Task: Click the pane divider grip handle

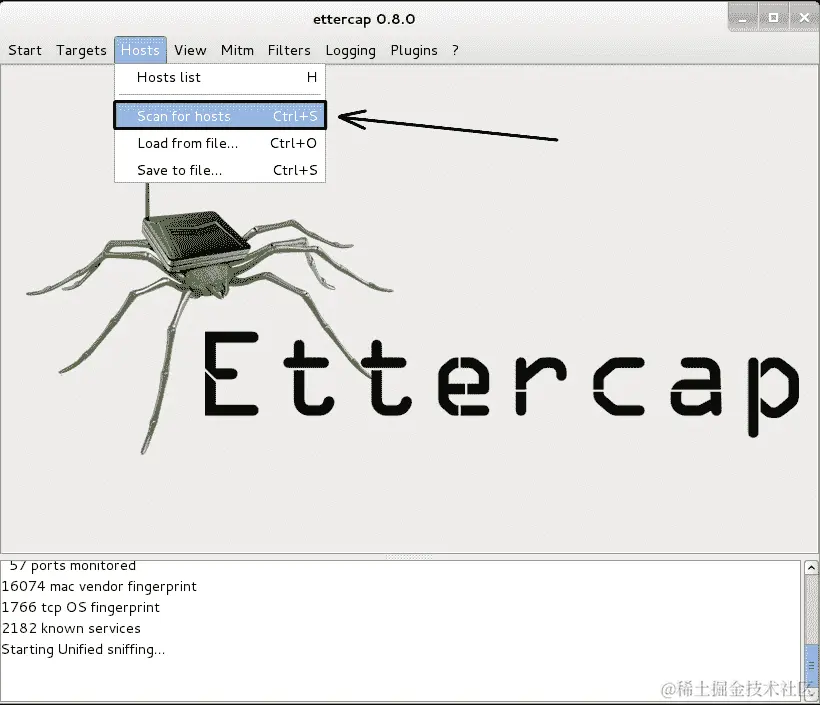Action: tap(409, 557)
